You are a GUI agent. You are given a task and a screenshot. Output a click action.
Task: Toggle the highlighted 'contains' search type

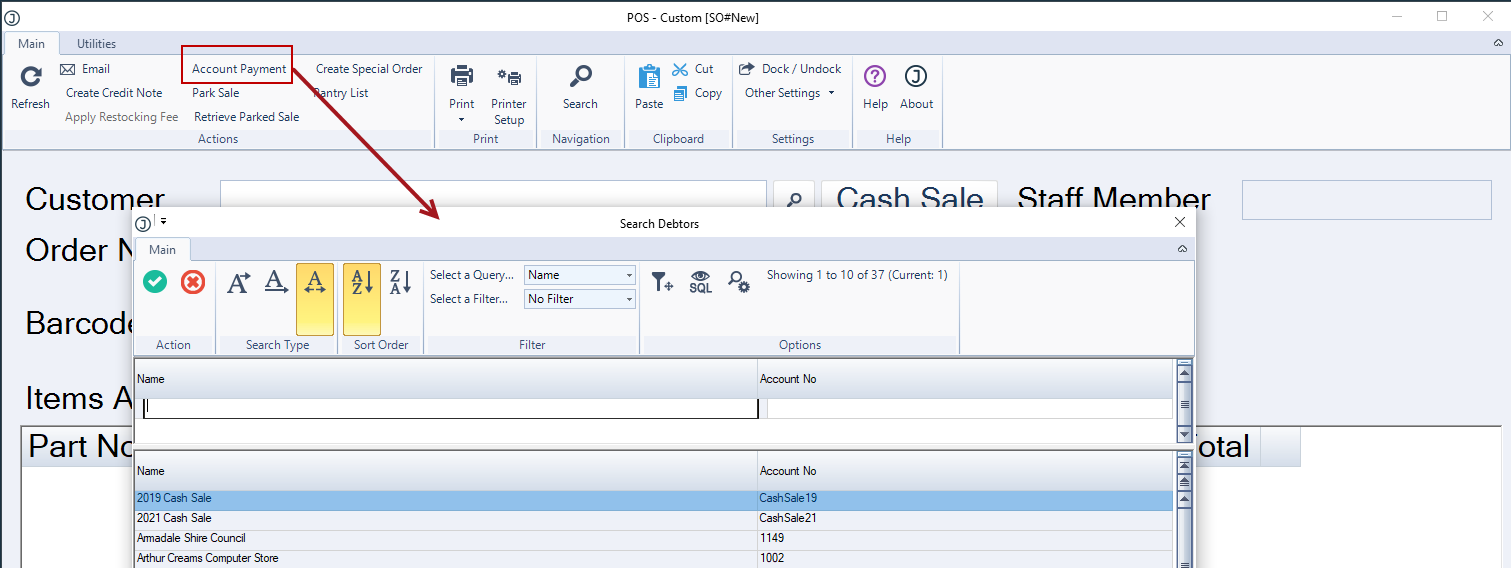click(x=315, y=299)
